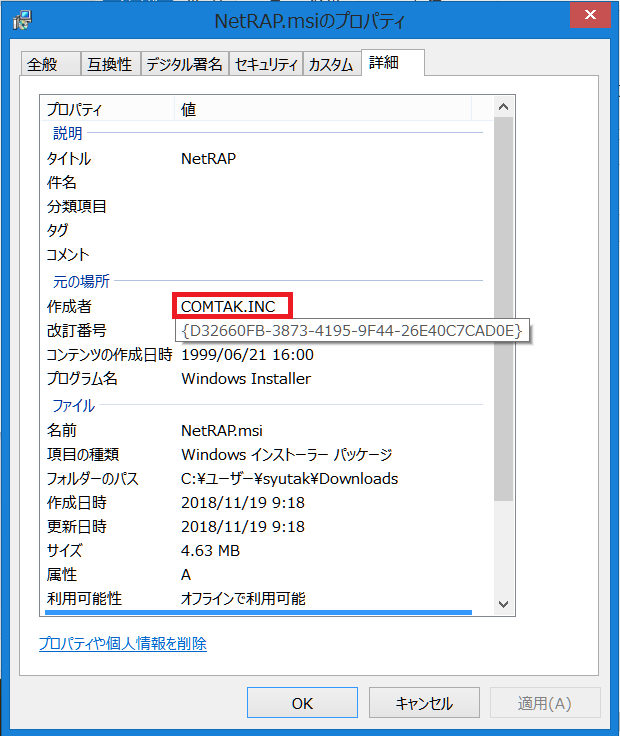This screenshot has width=620, height=736.
Task: Click the 改訂番号 property label
Action: 77,330
